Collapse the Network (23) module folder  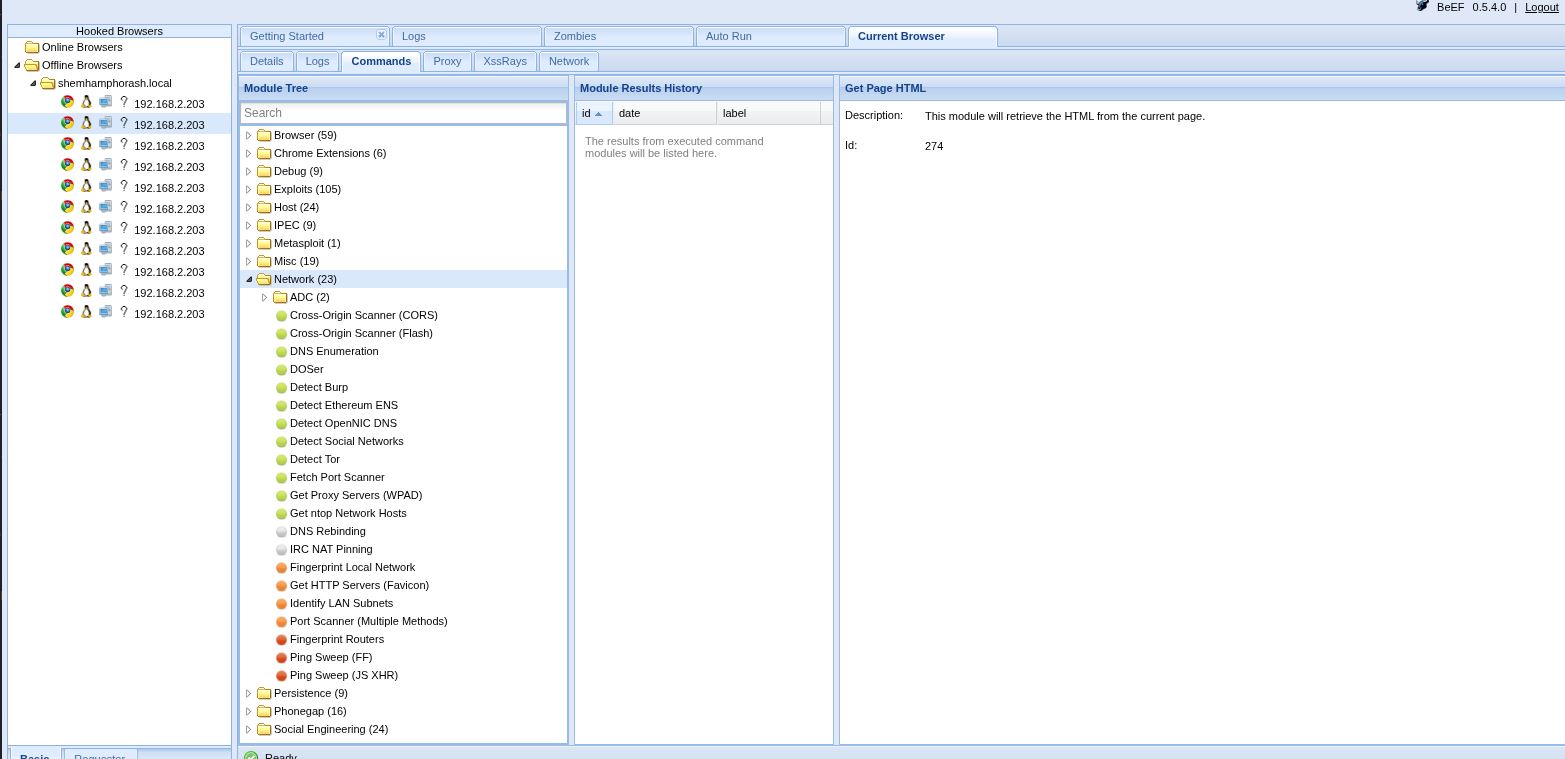(249, 279)
